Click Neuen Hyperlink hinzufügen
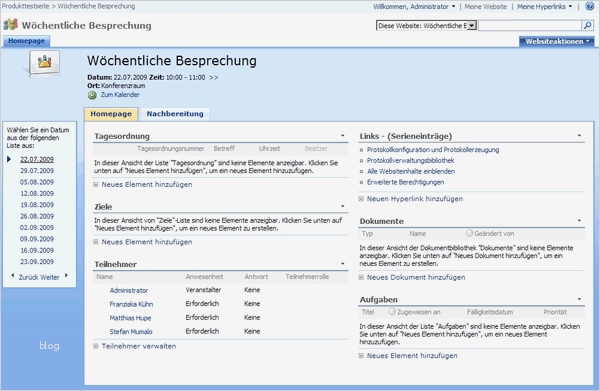Image resolution: width=600 pixels, height=391 pixels. coord(415,199)
